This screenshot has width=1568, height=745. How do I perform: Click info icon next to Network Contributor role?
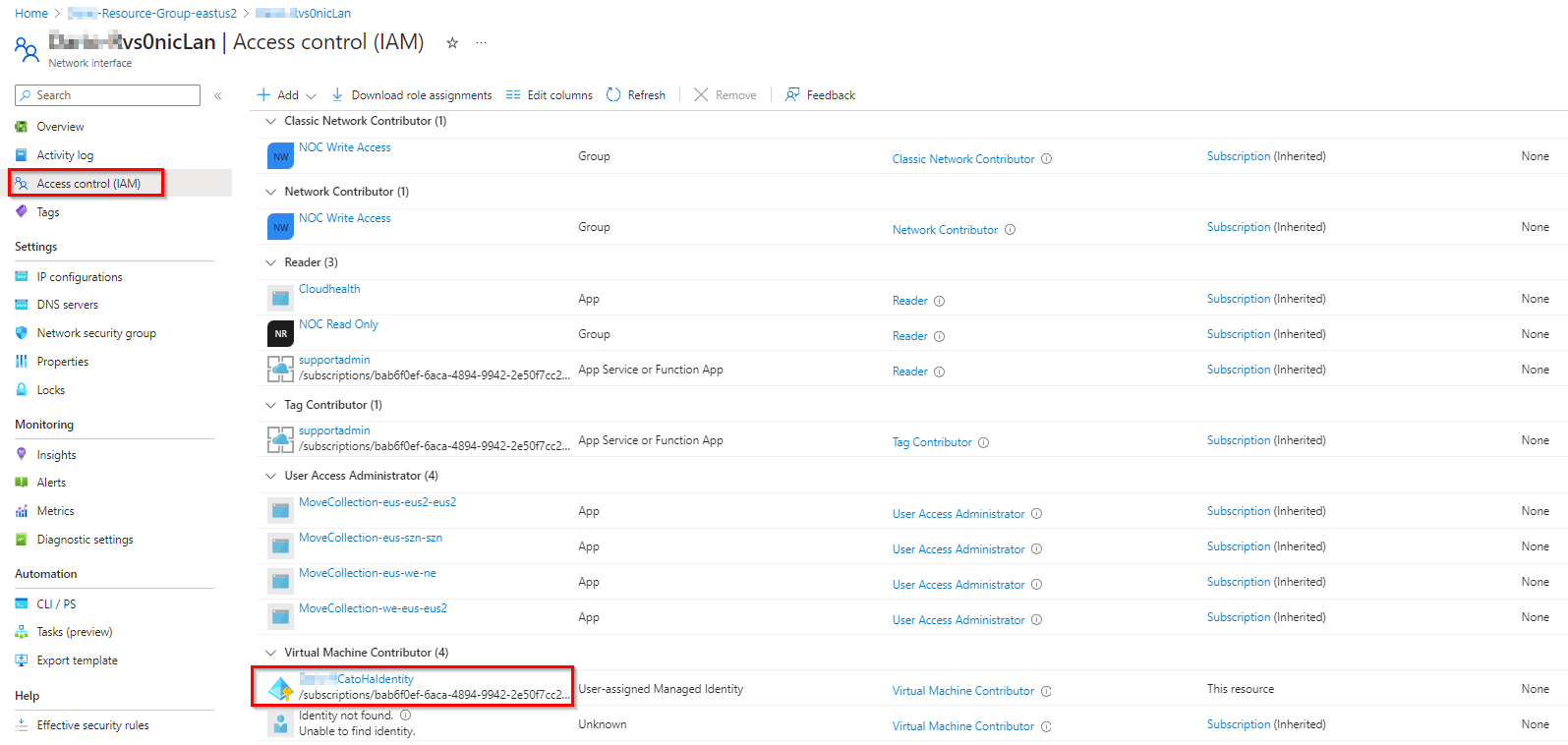point(1010,230)
